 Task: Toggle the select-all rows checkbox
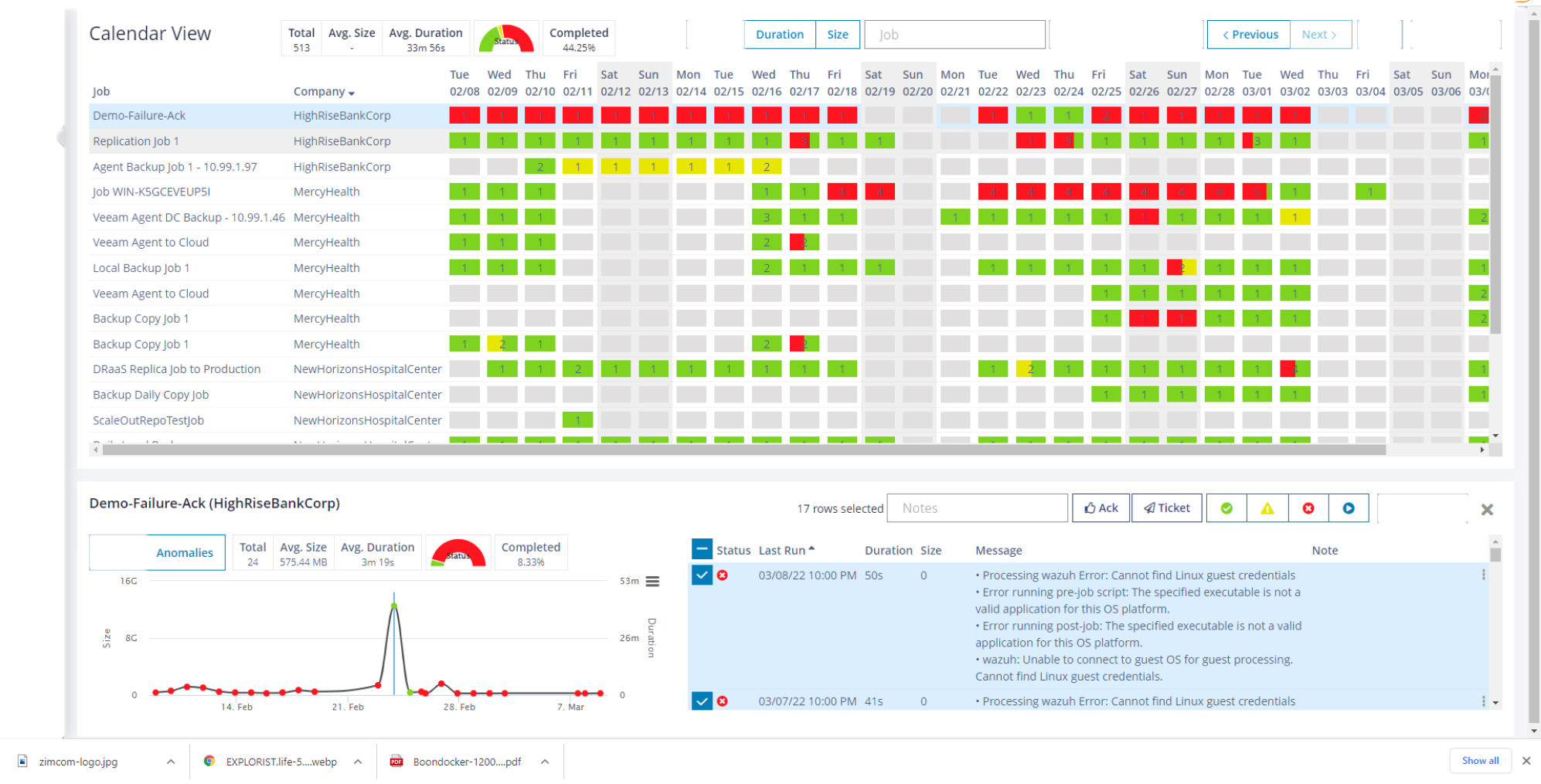[x=702, y=550]
